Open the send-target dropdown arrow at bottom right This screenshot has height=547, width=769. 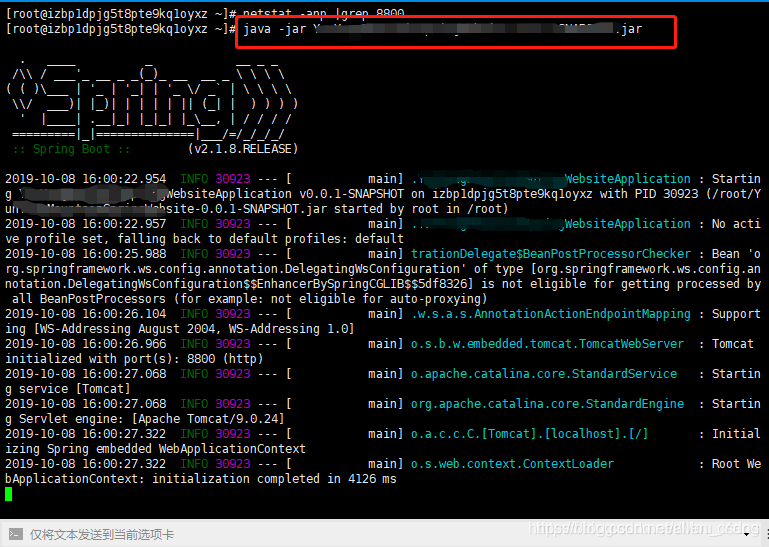pyautogui.click(x=746, y=534)
